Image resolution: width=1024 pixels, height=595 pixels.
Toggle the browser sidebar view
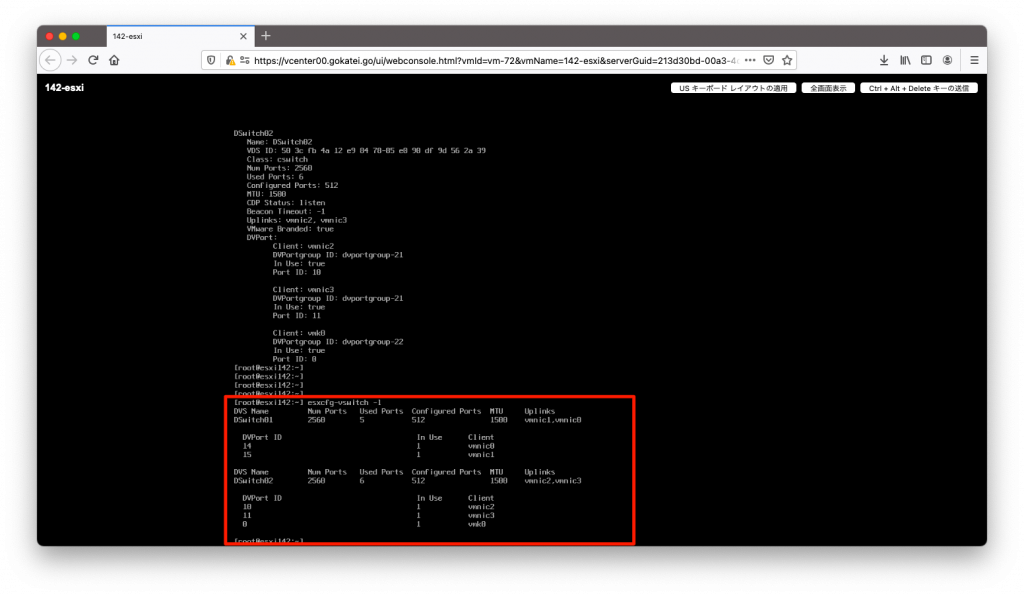click(926, 60)
